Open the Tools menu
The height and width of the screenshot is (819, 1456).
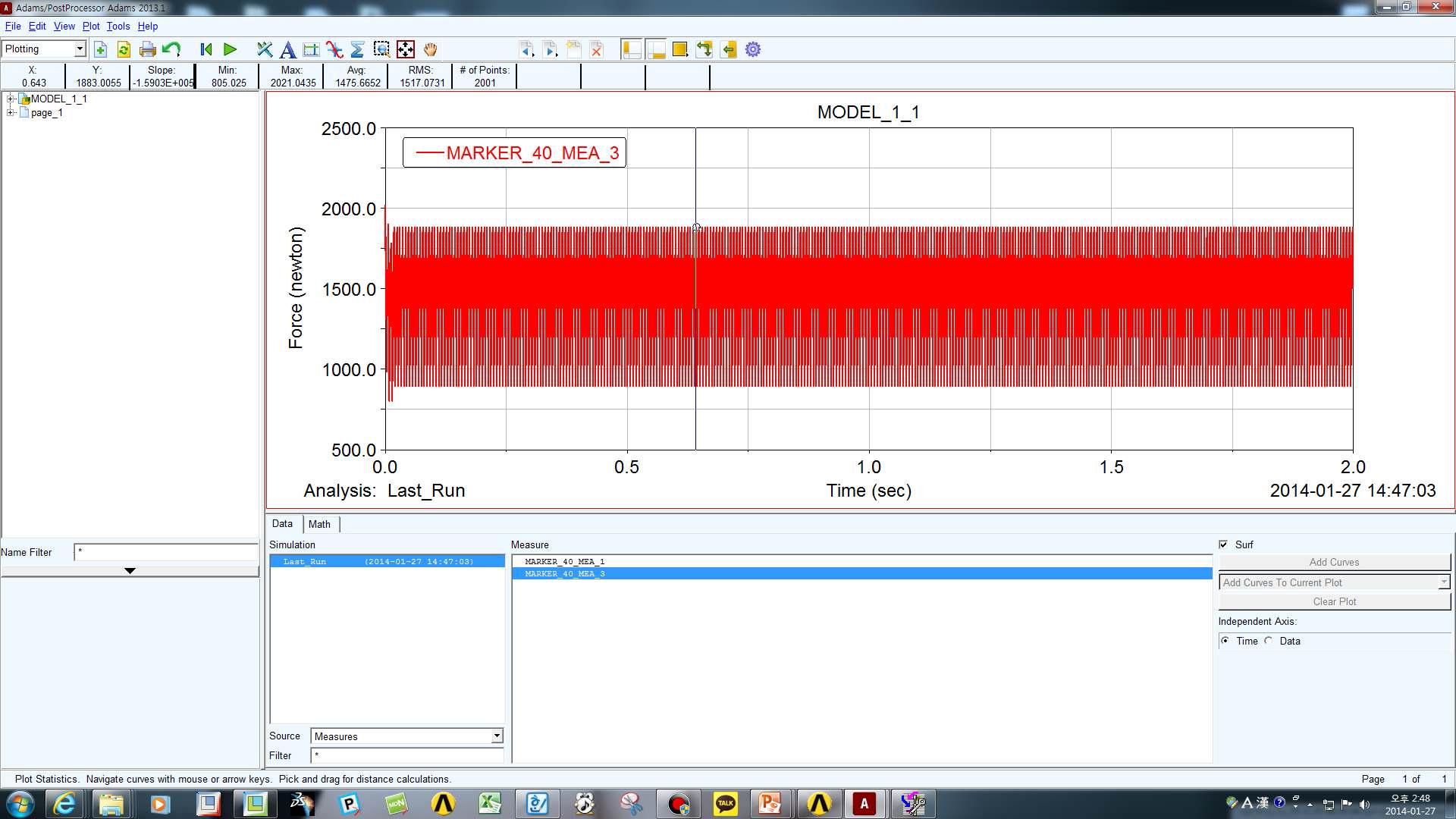[x=118, y=26]
